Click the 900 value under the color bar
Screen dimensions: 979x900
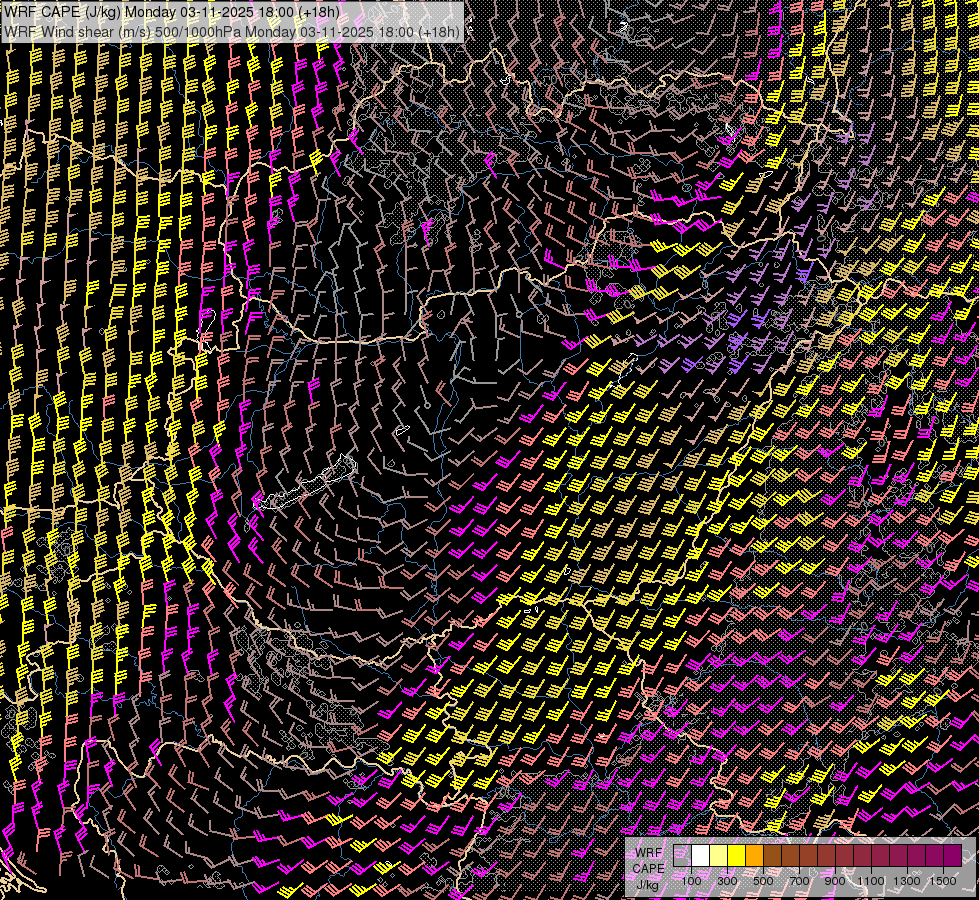click(835, 881)
